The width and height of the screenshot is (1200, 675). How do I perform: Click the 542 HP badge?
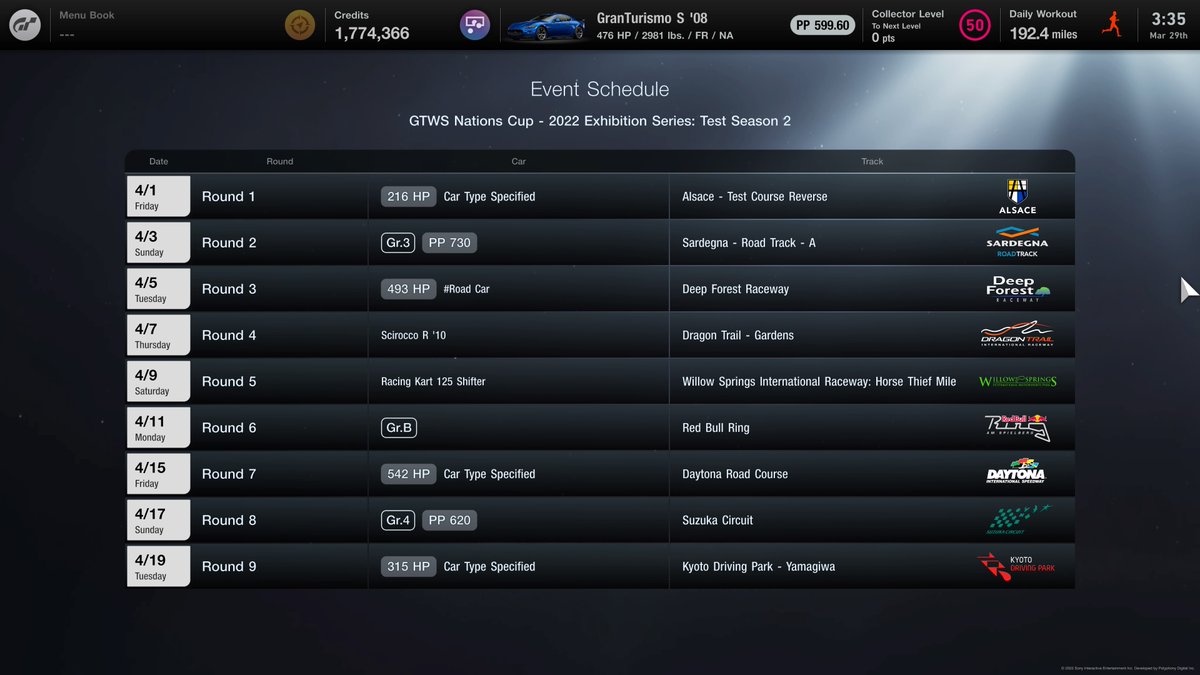(408, 474)
